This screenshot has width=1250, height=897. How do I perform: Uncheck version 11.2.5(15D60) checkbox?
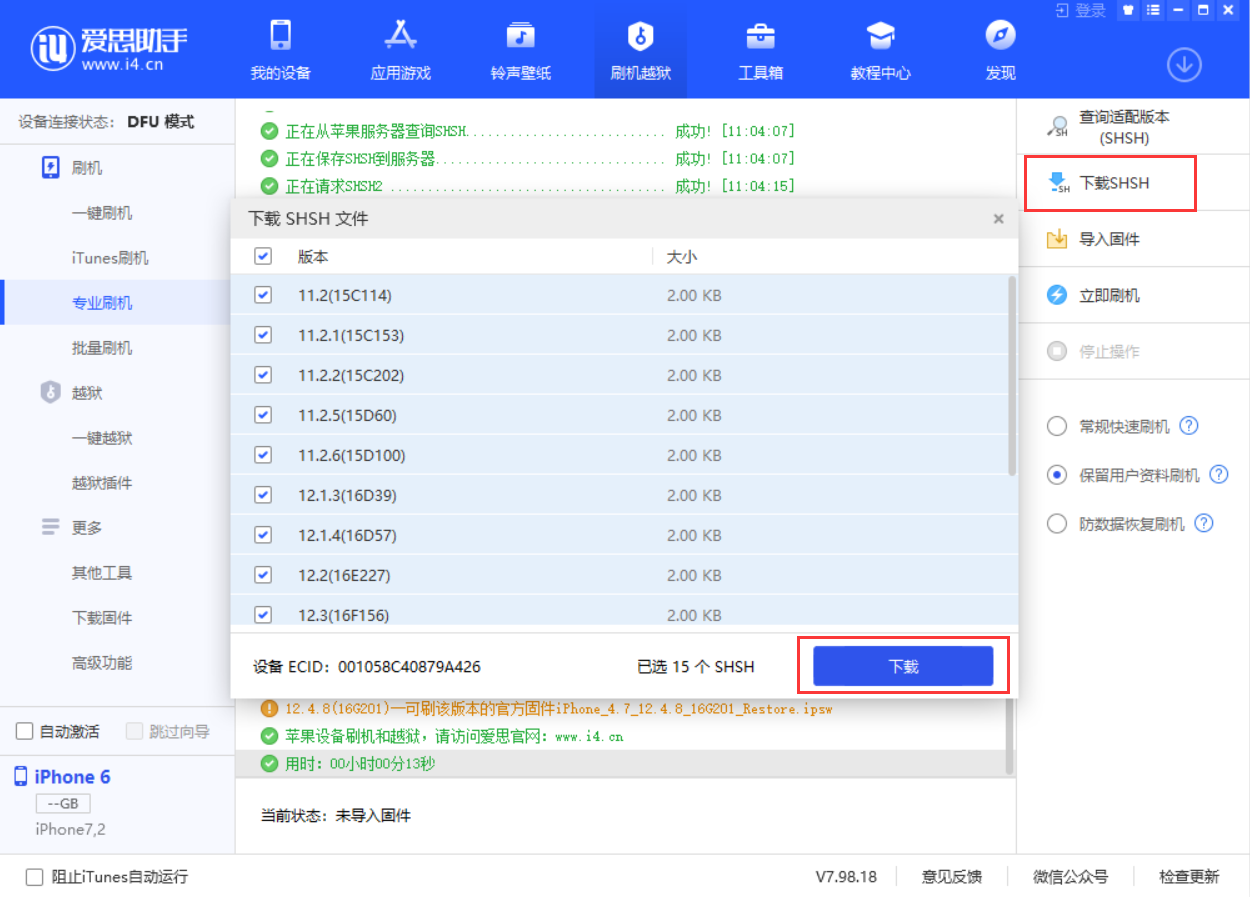[263, 415]
